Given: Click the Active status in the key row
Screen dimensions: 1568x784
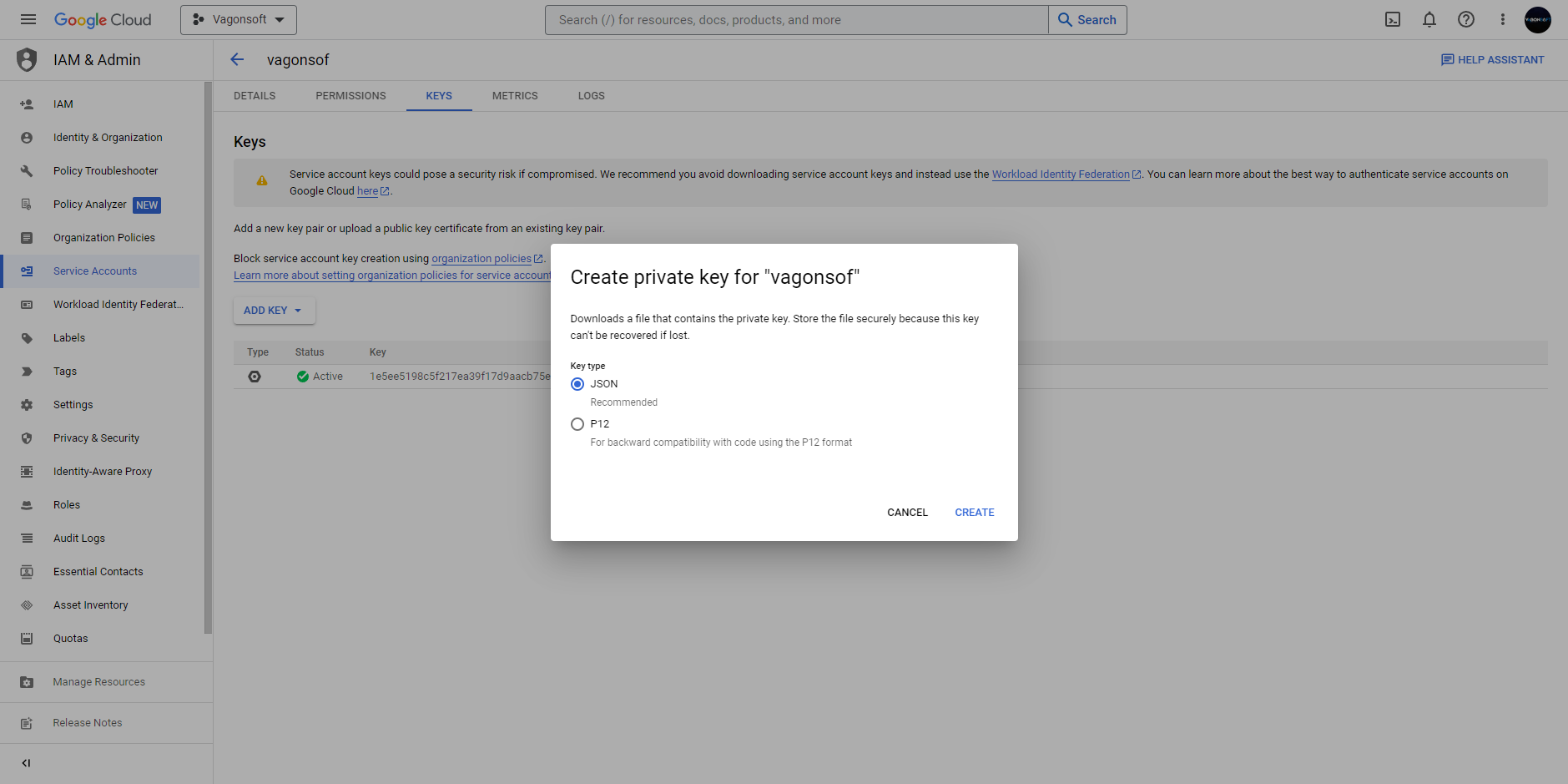Looking at the screenshot, I should pos(320,377).
